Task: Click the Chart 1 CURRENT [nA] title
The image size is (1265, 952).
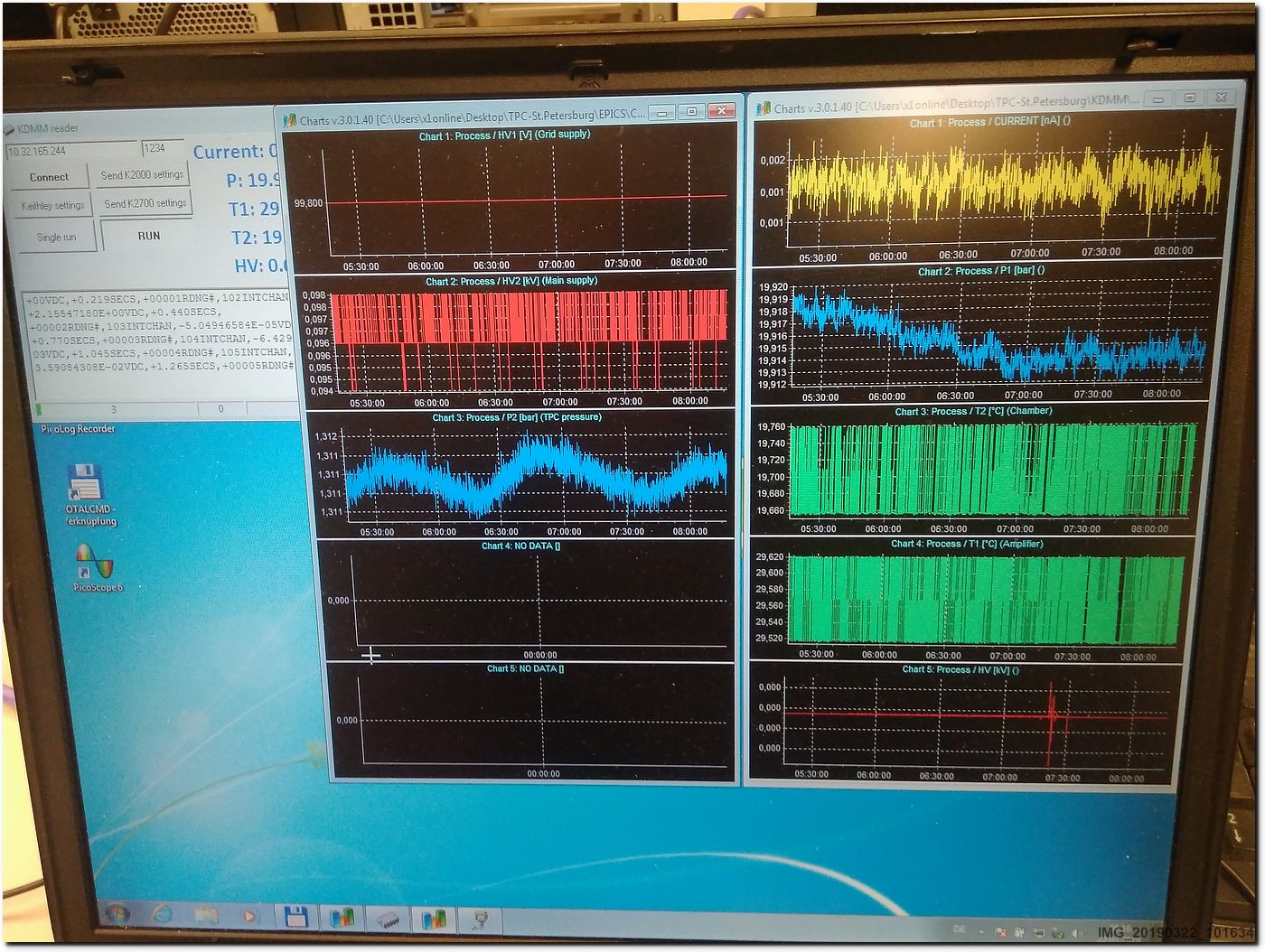Action: pos(989,122)
